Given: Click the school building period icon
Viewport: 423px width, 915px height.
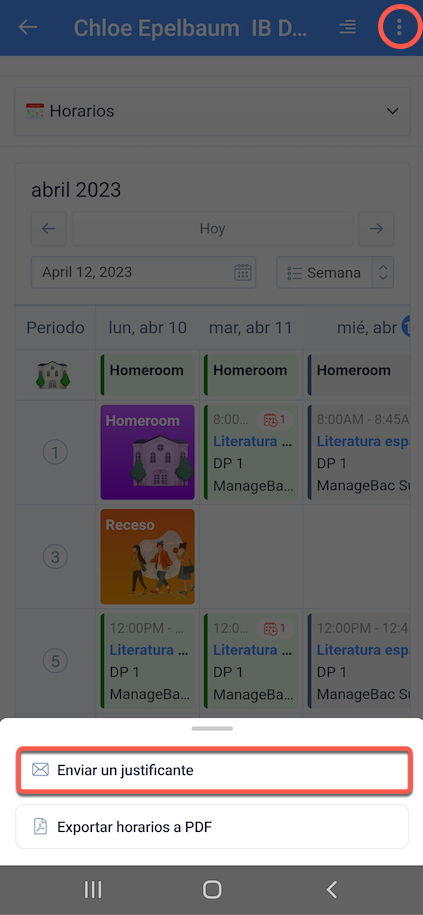Looking at the screenshot, I should (x=55, y=375).
